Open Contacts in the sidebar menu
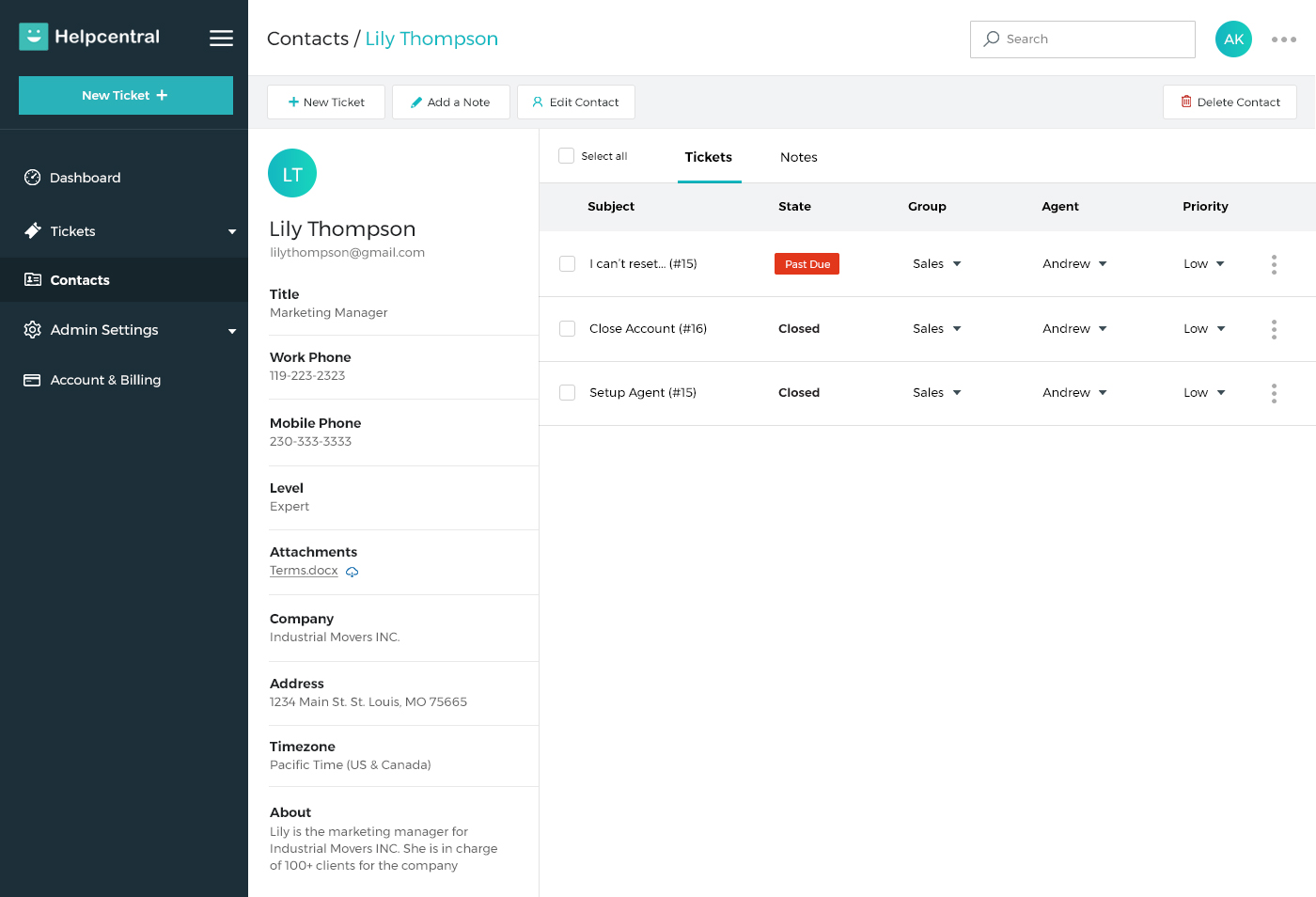Viewport: 1316px width, 897px height. (80, 280)
